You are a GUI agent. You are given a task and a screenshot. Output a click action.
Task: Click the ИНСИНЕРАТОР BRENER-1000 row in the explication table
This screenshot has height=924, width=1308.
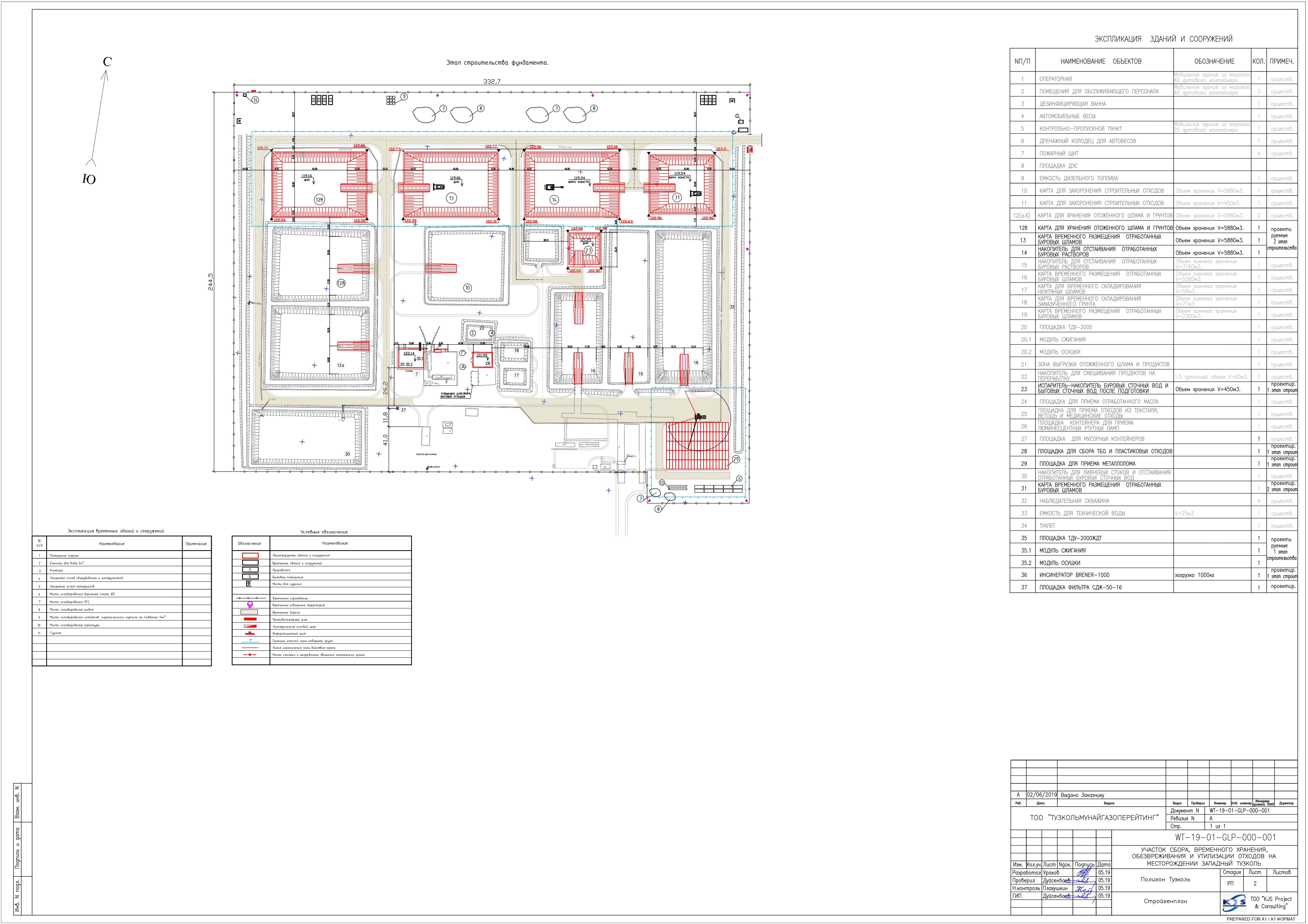(1074, 575)
